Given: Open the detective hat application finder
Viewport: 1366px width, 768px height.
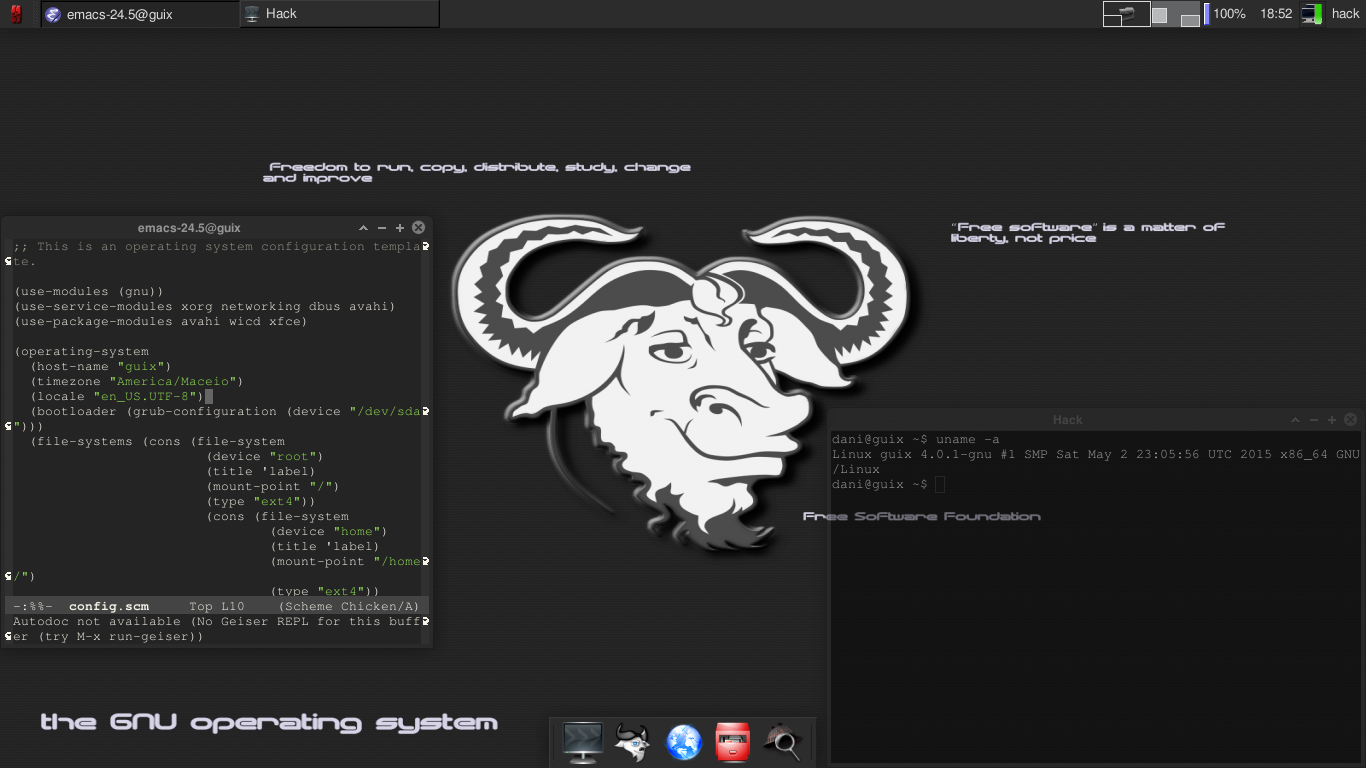Looking at the screenshot, I should point(782,742).
